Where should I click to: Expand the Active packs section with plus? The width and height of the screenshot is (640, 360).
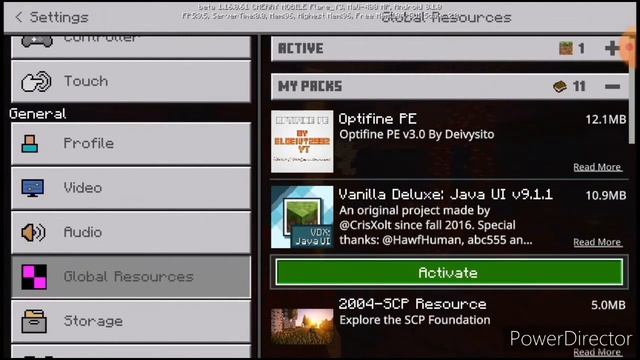611,48
